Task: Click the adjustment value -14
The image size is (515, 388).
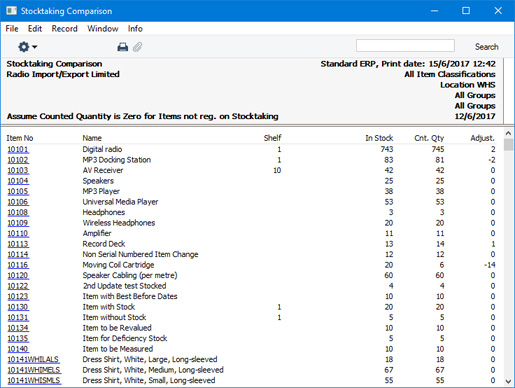Action: 490,265
